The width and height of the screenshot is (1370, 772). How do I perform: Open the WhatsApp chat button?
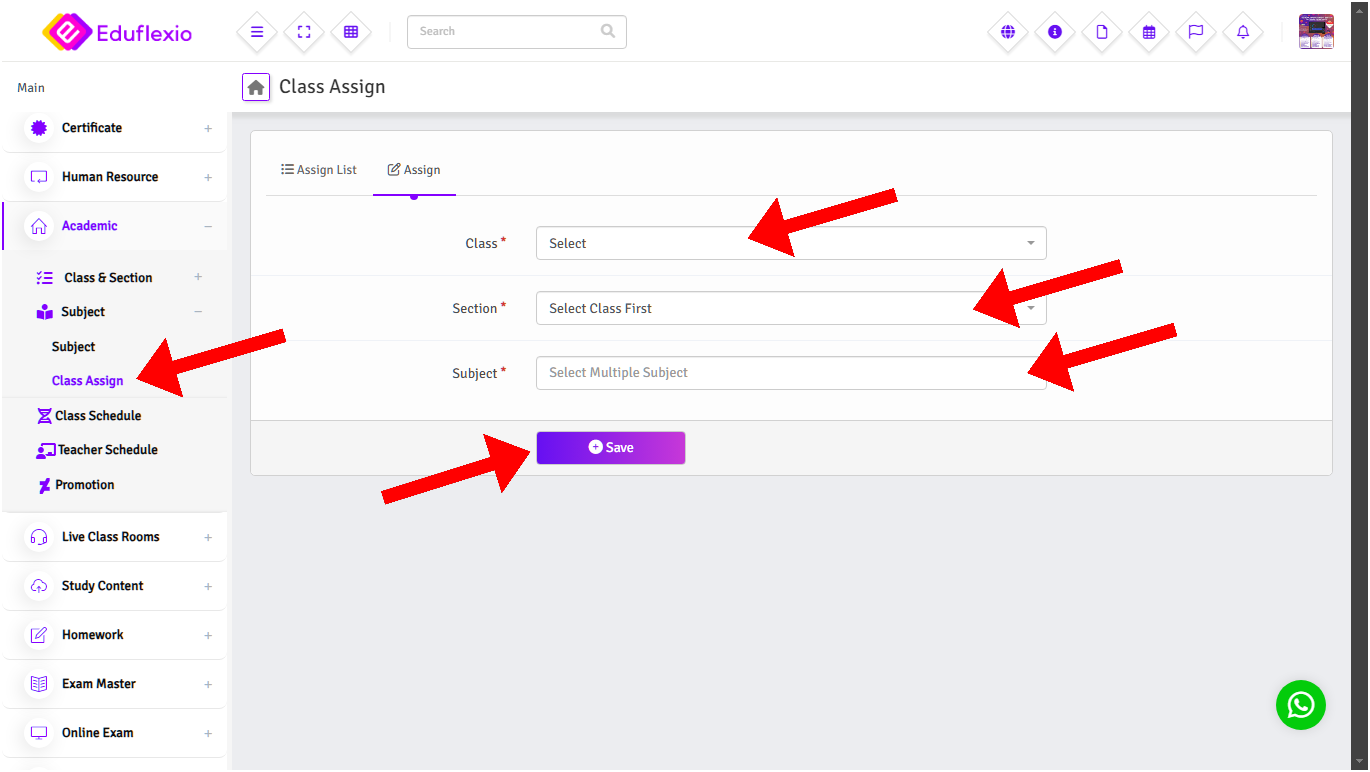point(1300,705)
